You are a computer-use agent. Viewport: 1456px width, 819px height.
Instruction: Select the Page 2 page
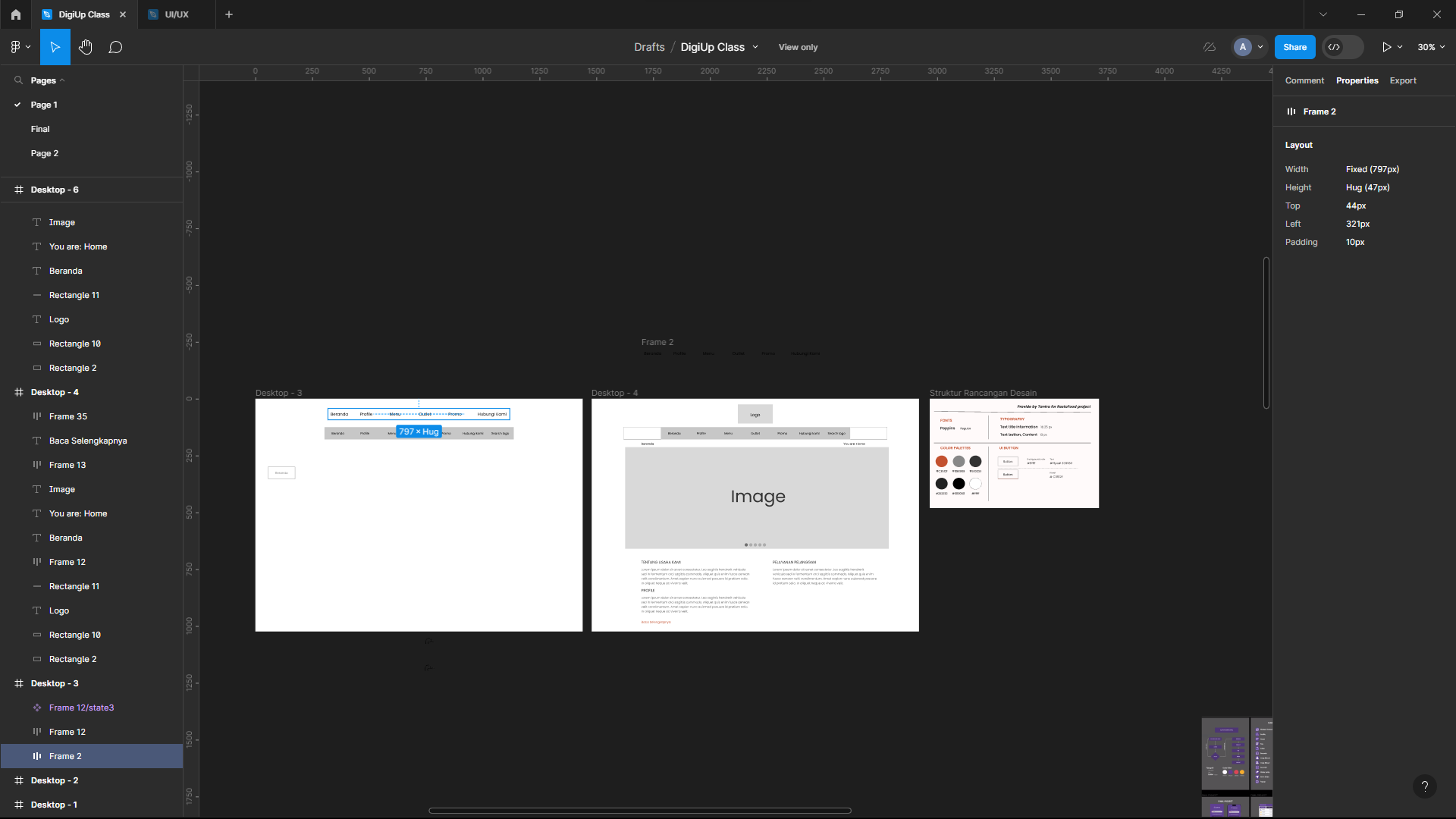point(44,153)
